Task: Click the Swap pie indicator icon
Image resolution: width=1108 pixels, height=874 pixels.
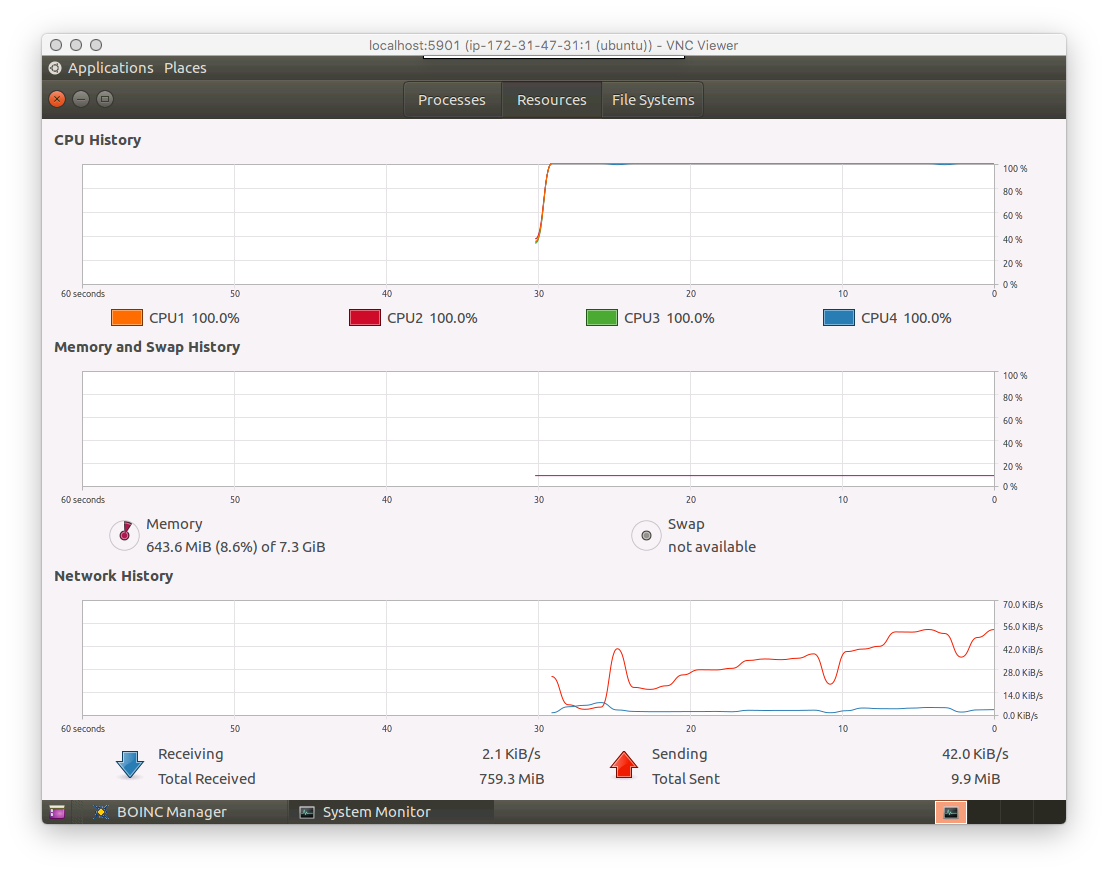Action: tap(646, 535)
